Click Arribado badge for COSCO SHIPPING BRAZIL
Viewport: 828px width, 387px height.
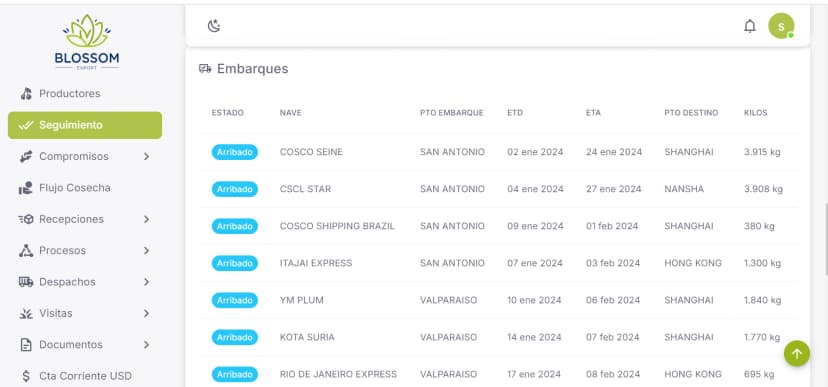pos(235,226)
